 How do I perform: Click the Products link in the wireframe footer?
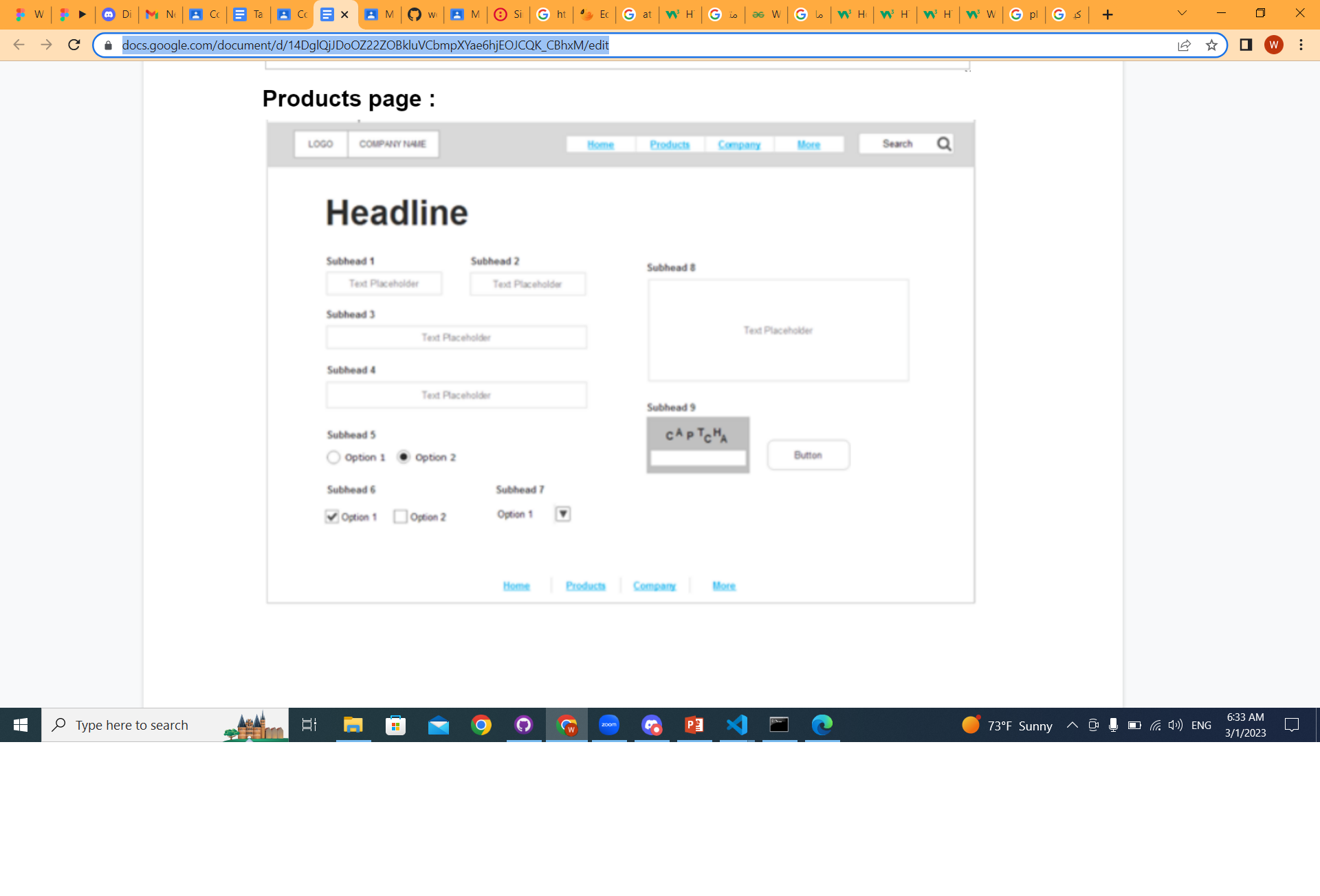pos(585,585)
